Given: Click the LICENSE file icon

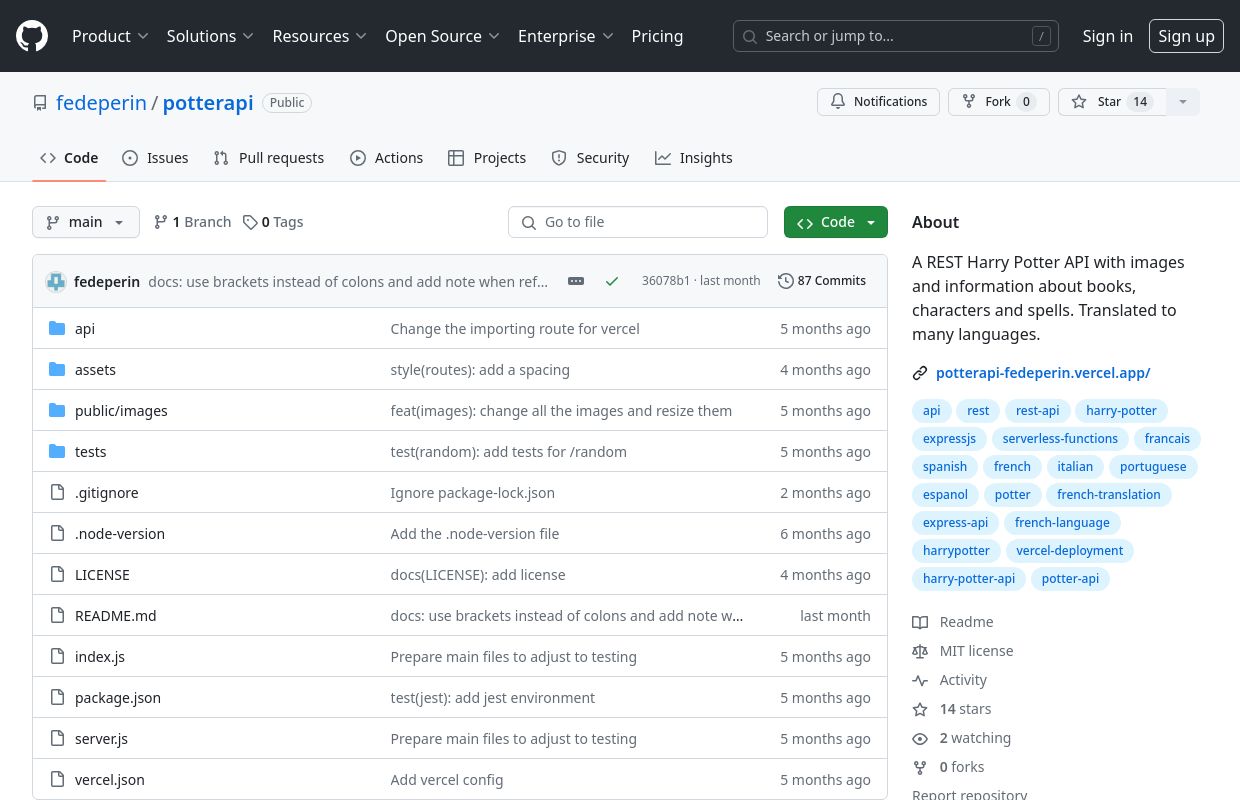Looking at the screenshot, I should point(57,575).
